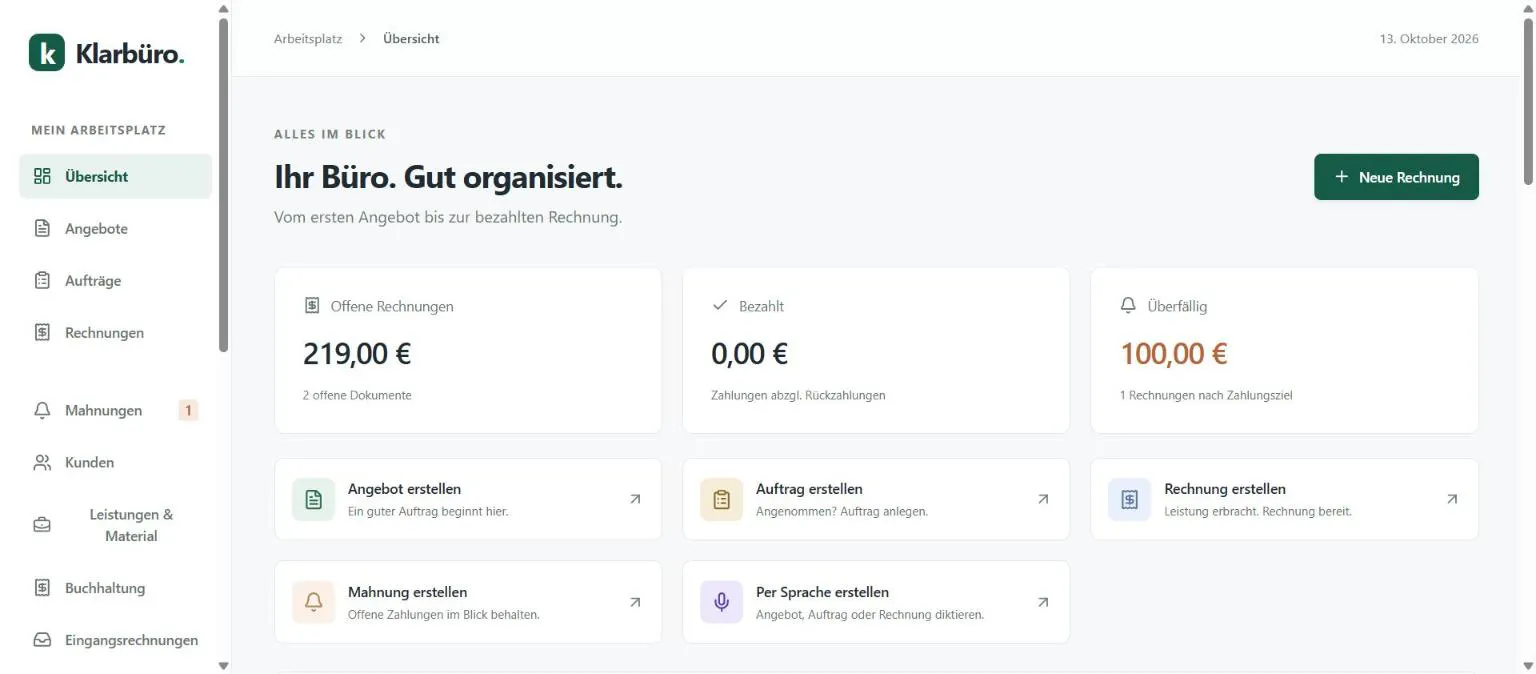Click the briefcase icon for Leistungen & Material
1536x674 pixels.
(x=42, y=525)
